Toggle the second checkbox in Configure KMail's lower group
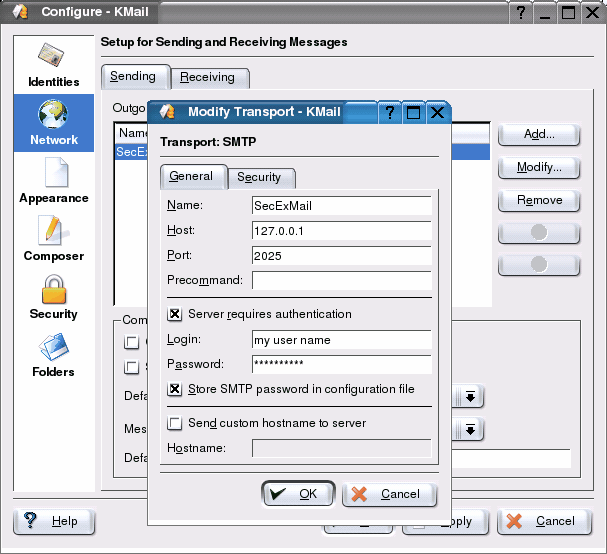 click(132, 367)
